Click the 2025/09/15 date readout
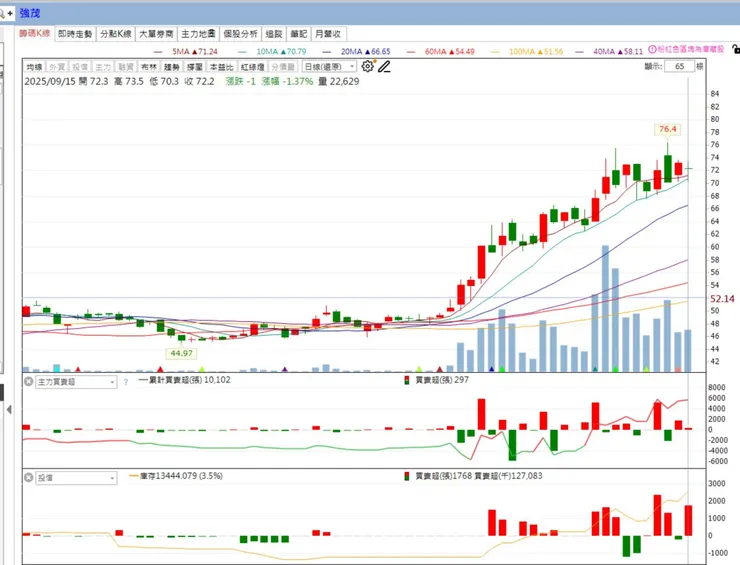This screenshot has width=740, height=565. click(50, 81)
